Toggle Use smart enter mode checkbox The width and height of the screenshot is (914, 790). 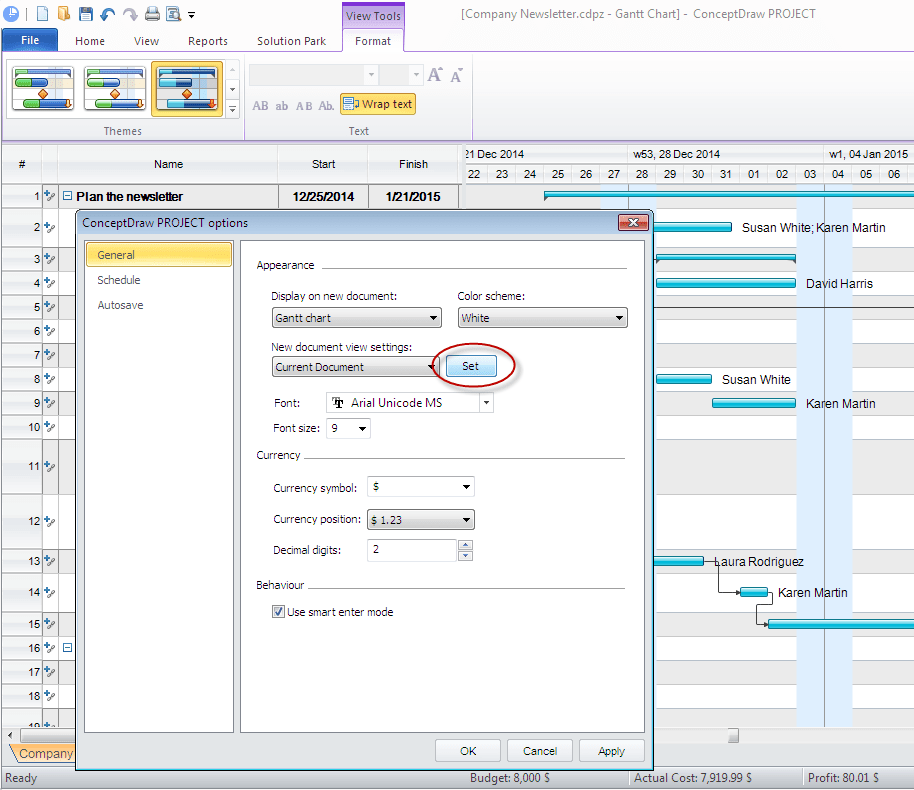coord(279,612)
